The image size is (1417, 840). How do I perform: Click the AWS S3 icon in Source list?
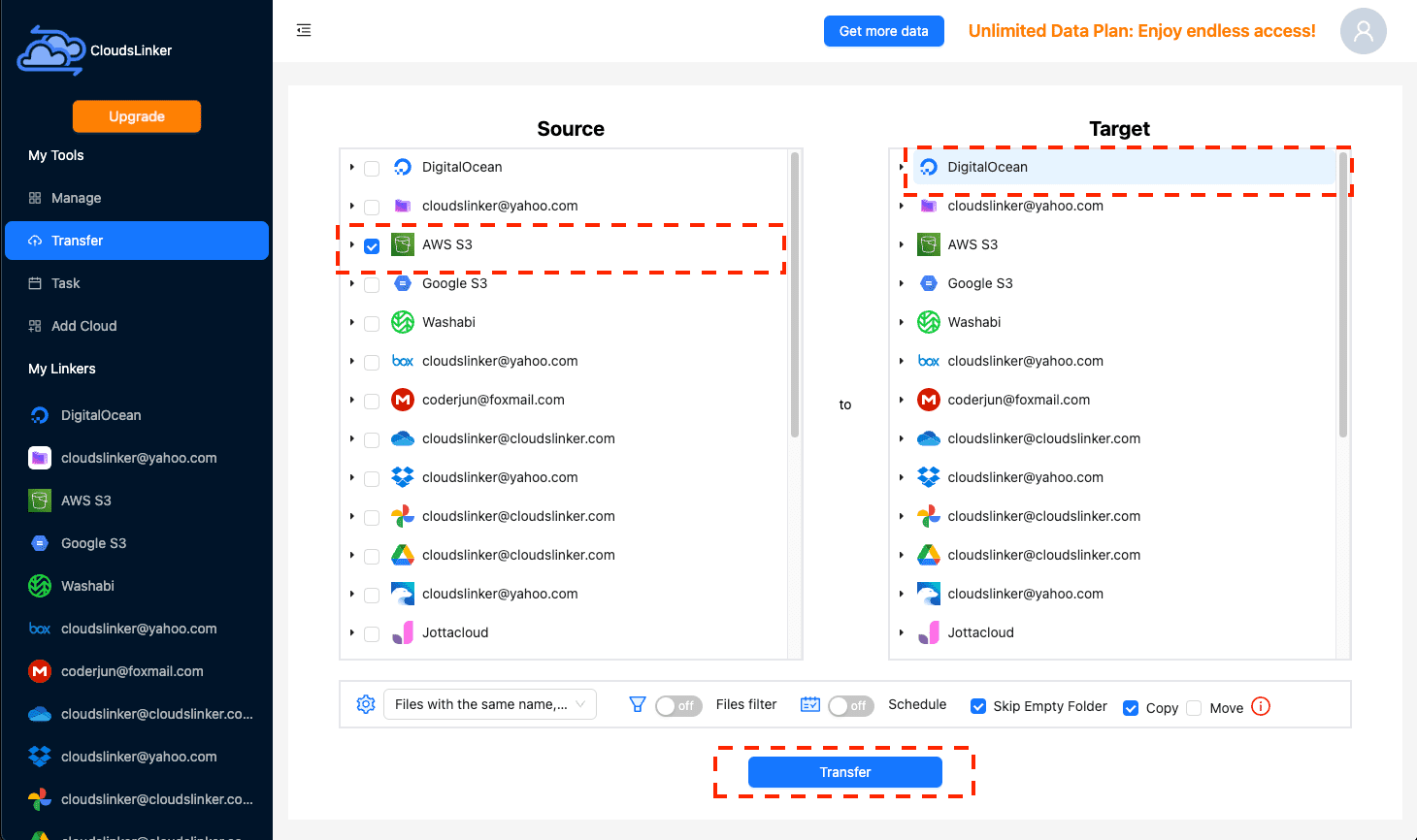click(x=403, y=244)
